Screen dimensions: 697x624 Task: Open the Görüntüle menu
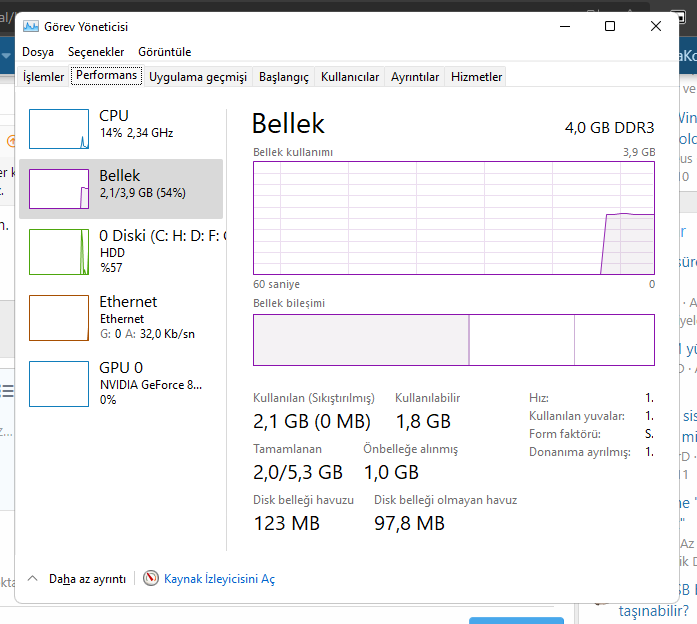point(165,52)
